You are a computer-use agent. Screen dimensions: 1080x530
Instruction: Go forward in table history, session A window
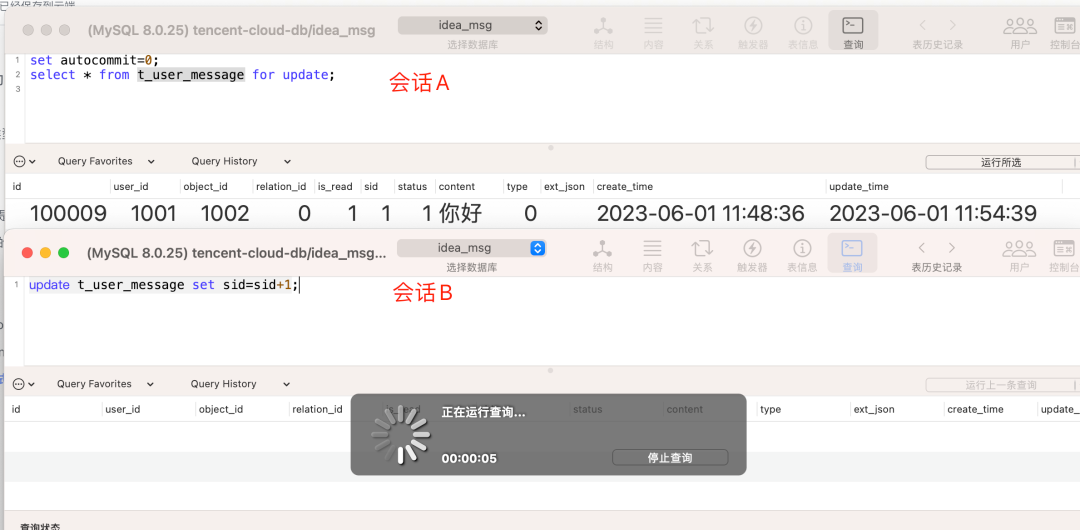[x=953, y=26]
